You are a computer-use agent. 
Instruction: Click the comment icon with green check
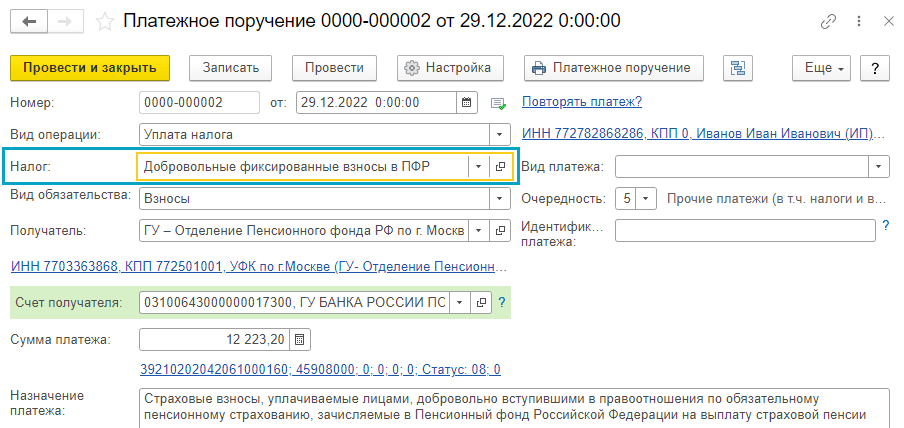pos(498,103)
